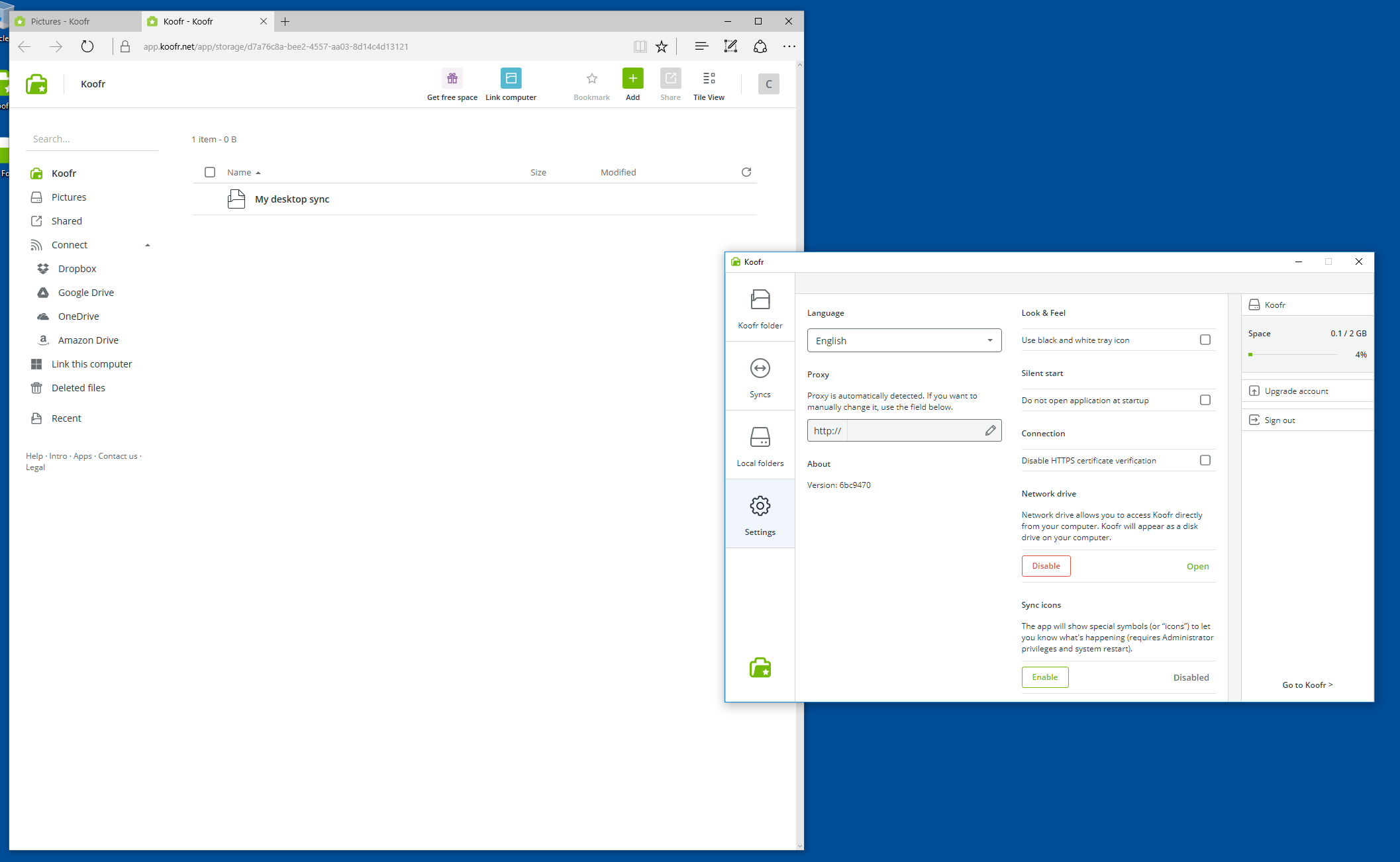This screenshot has height=862, width=1400.
Task: Open Local folders in Koofr app
Action: pyautogui.click(x=760, y=446)
